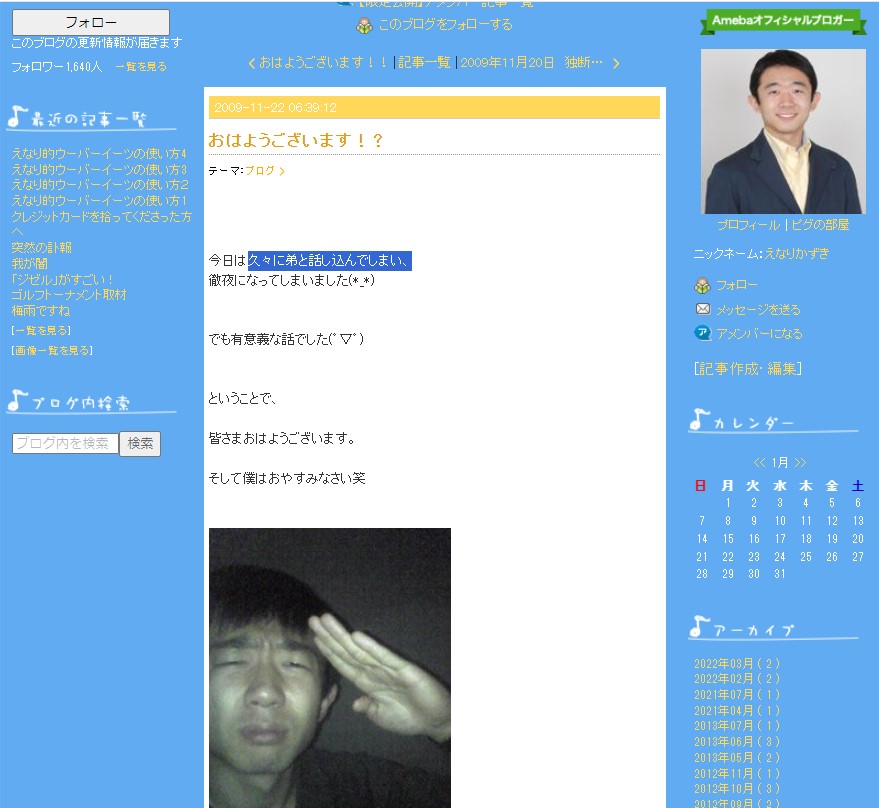Open the 梅雨ですね article

tap(41, 311)
